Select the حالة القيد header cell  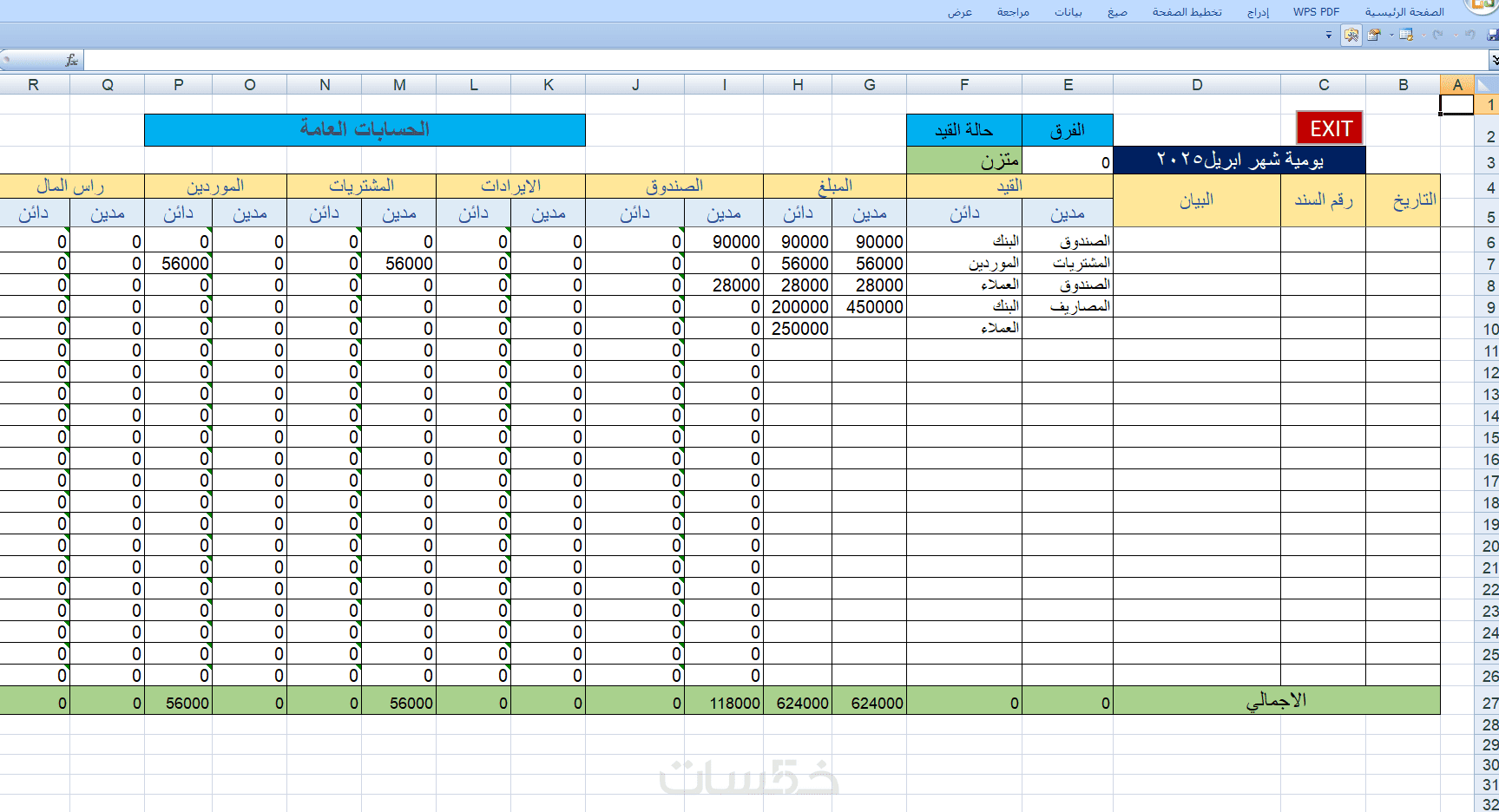964,130
